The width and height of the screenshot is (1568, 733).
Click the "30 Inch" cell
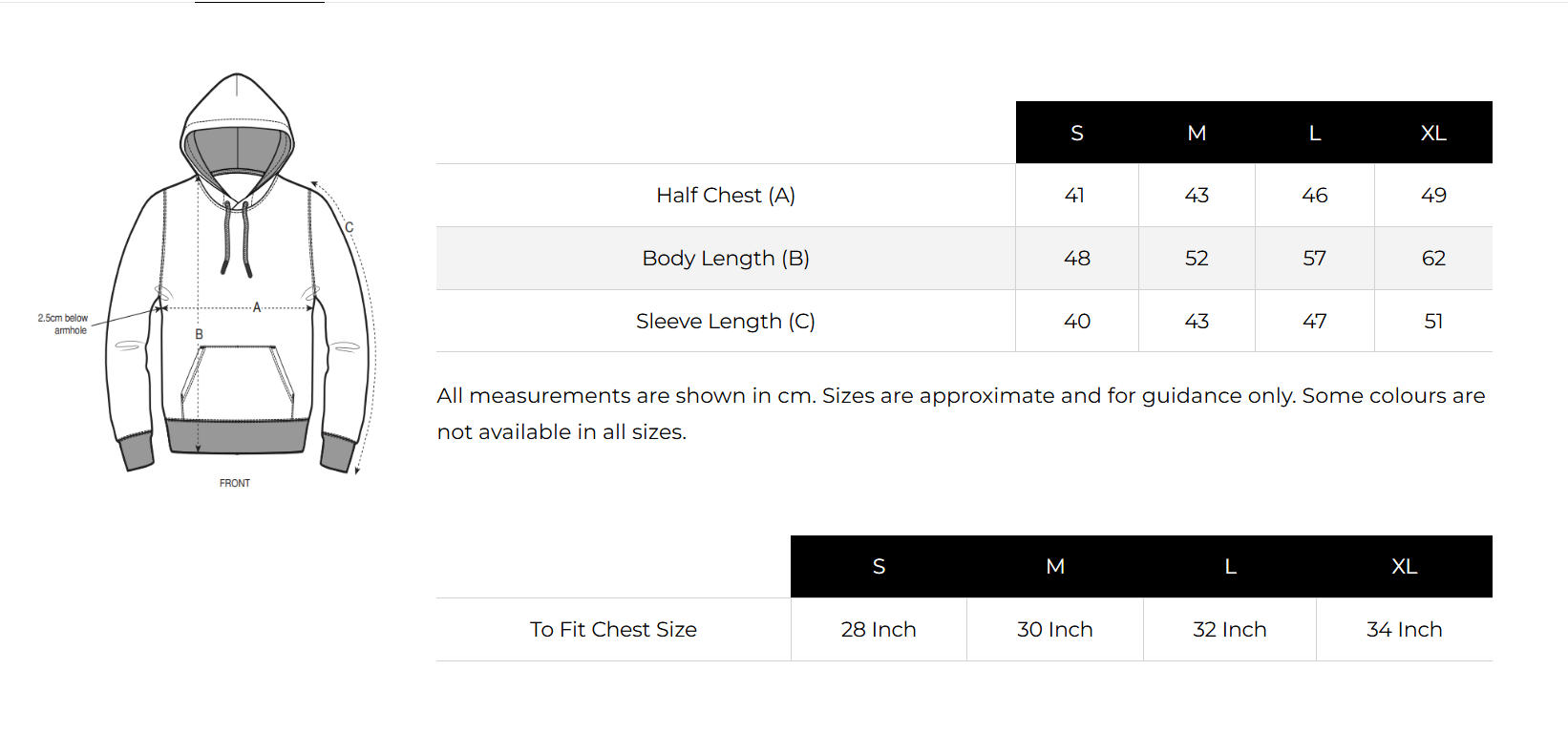tap(1055, 630)
